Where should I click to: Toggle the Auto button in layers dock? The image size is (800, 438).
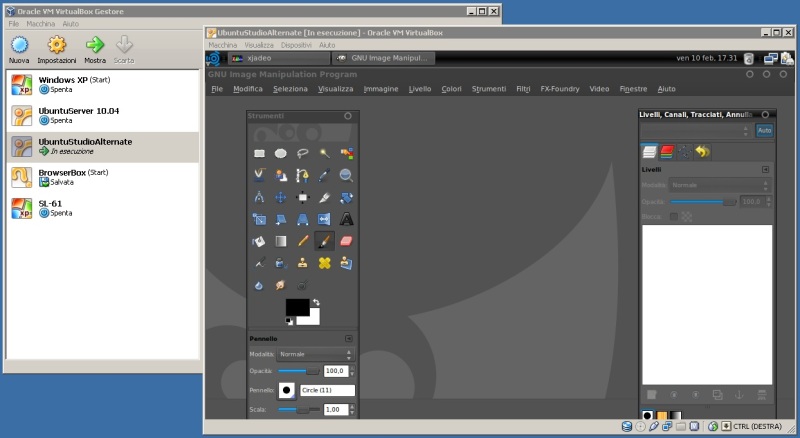click(764, 131)
